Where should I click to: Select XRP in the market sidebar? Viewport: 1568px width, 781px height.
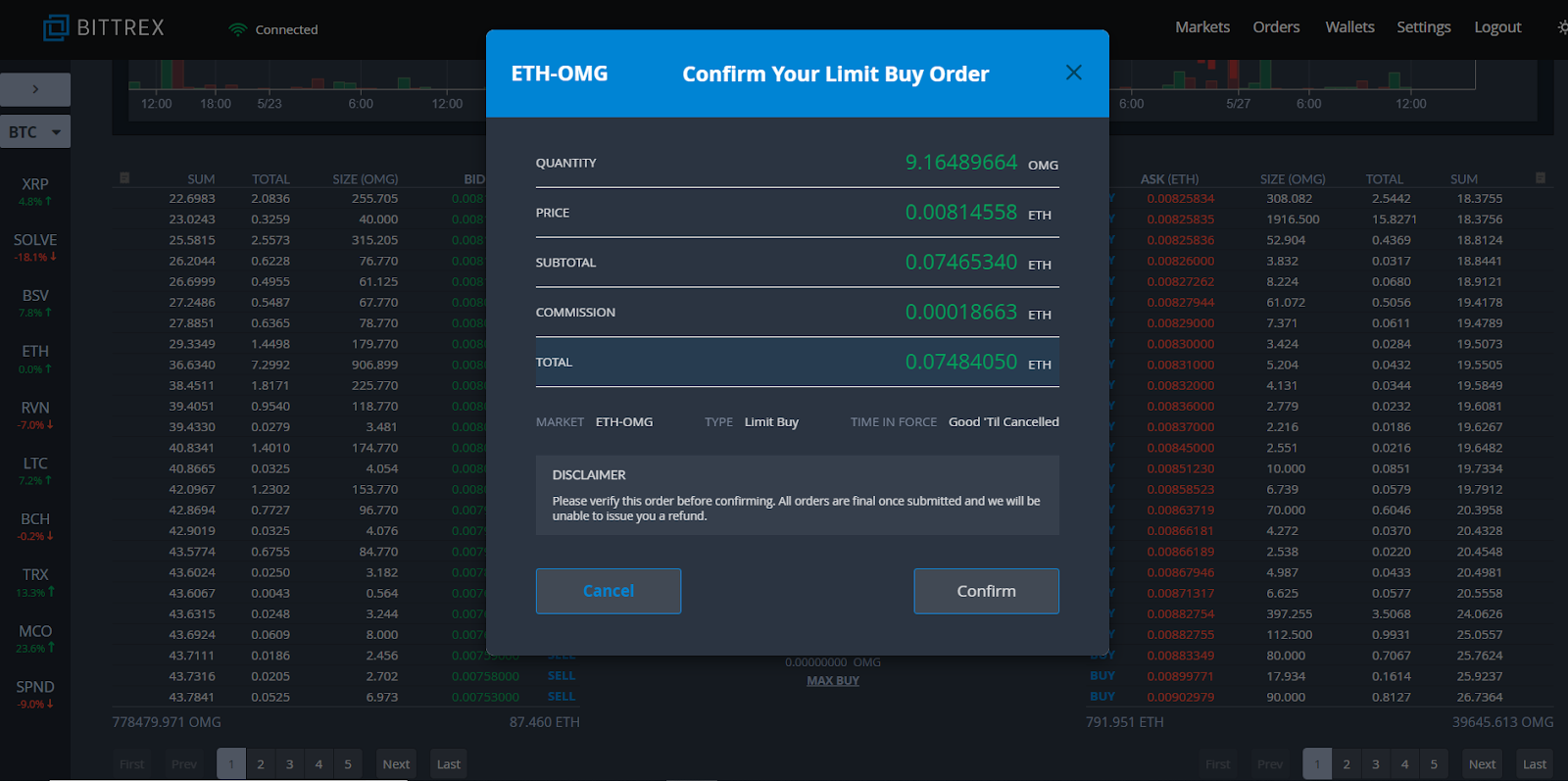[x=35, y=191]
